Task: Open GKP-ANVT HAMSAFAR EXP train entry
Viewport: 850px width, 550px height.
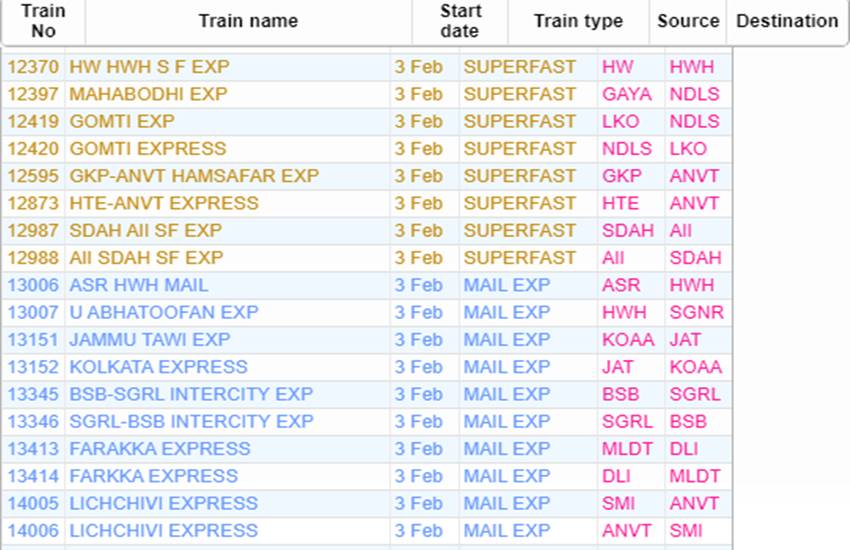Action: pyautogui.click(x=194, y=176)
